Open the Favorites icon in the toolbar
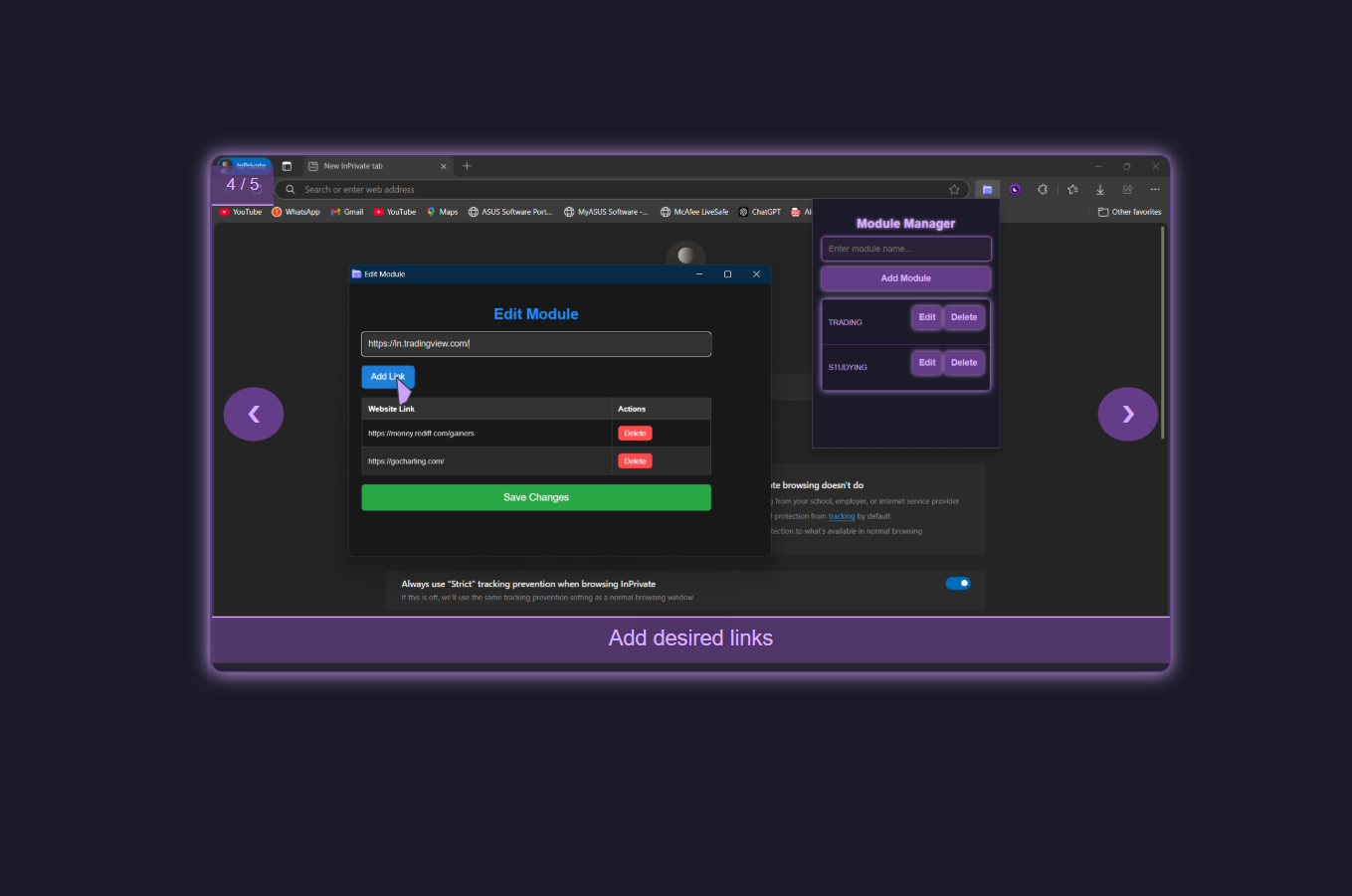 click(x=1070, y=189)
